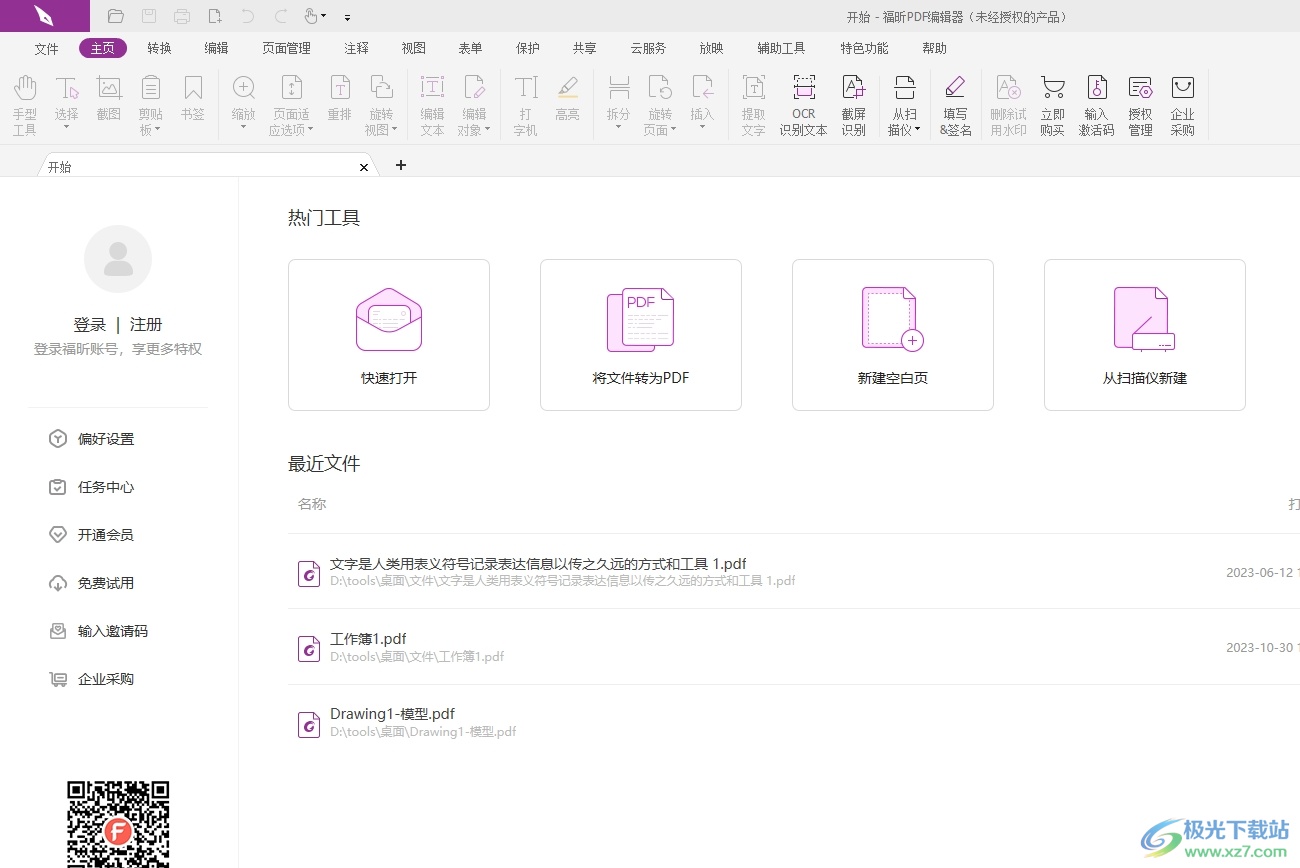Open the Split (拆分) dropdown
Image resolution: width=1300 pixels, height=868 pixels.
[x=619, y=128]
